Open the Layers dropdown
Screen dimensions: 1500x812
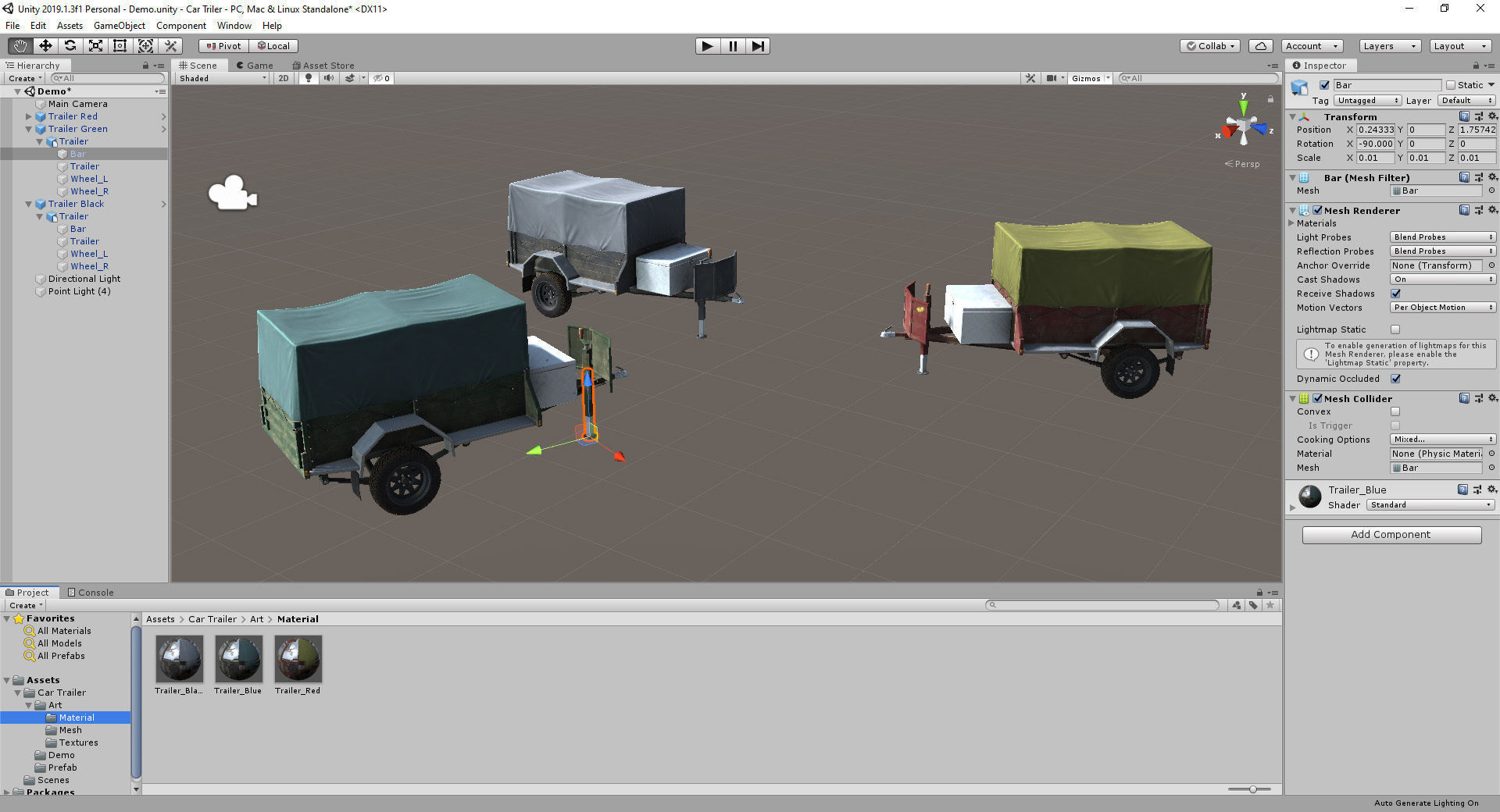pos(1390,46)
